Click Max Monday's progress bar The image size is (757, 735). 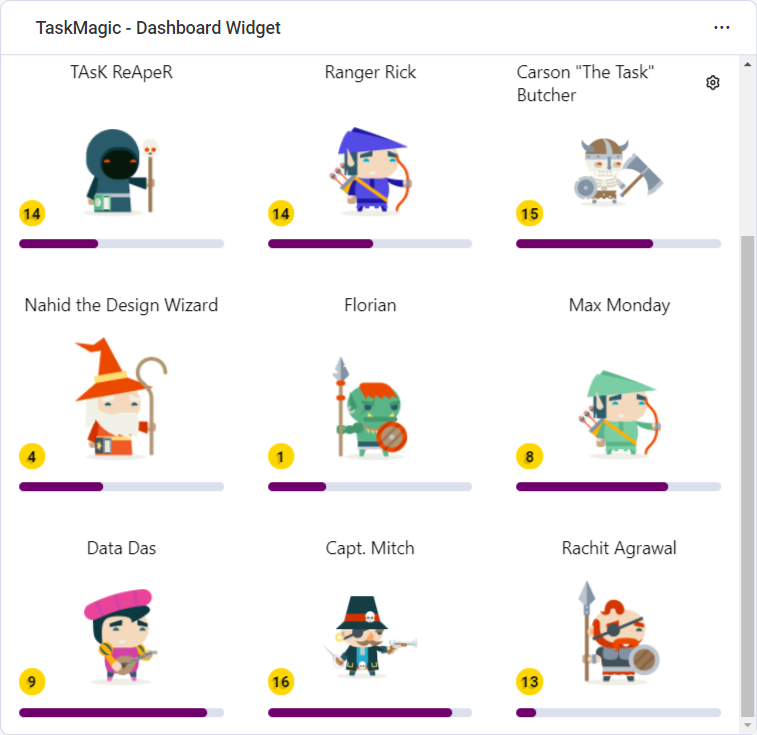618,487
